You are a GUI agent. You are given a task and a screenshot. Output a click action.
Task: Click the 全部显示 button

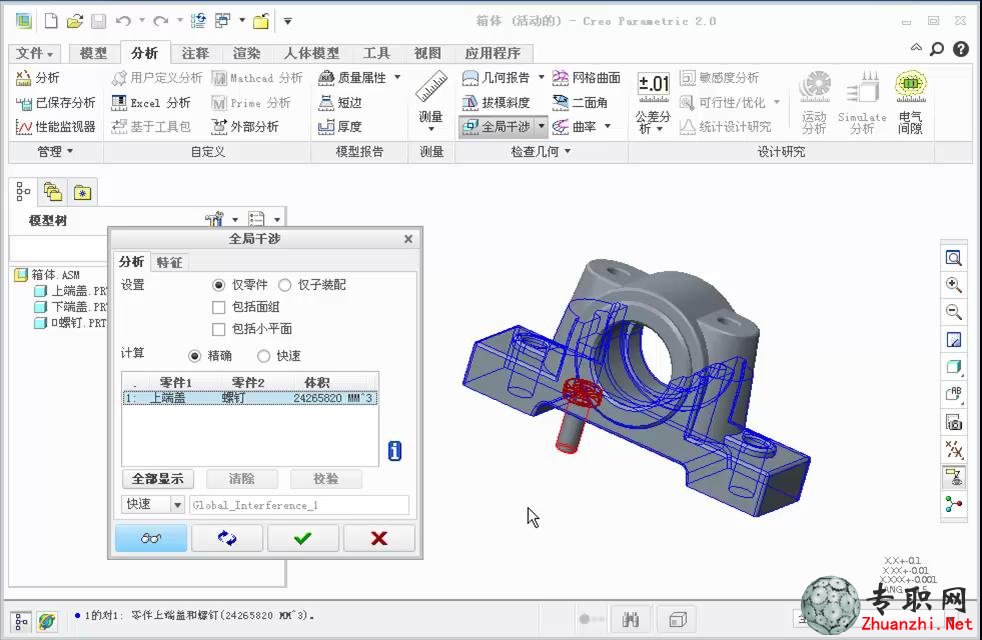pyautogui.click(x=158, y=479)
